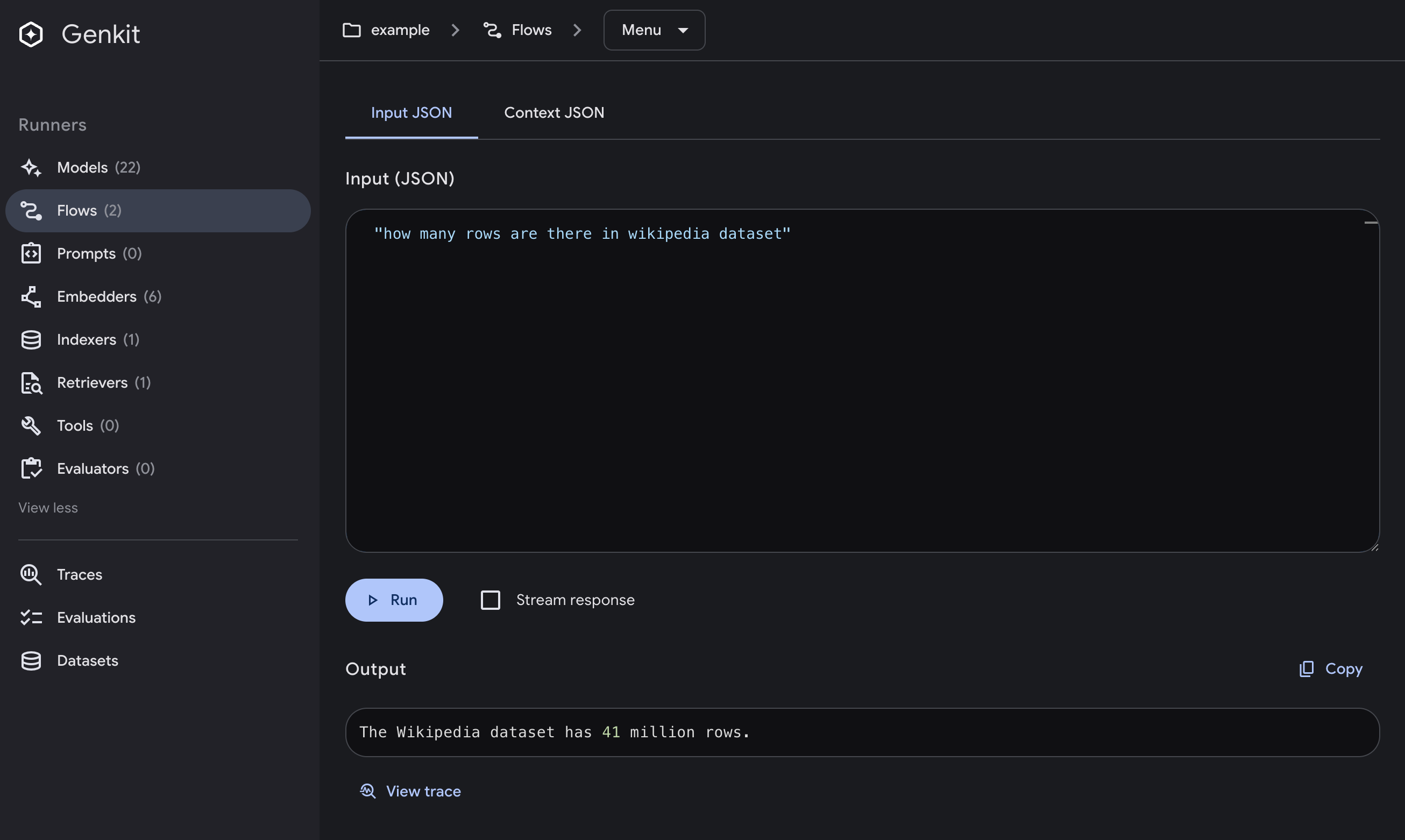Click the chevron after Flows breadcrumb
1405x840 pixels.
click(x=577, y=30)
